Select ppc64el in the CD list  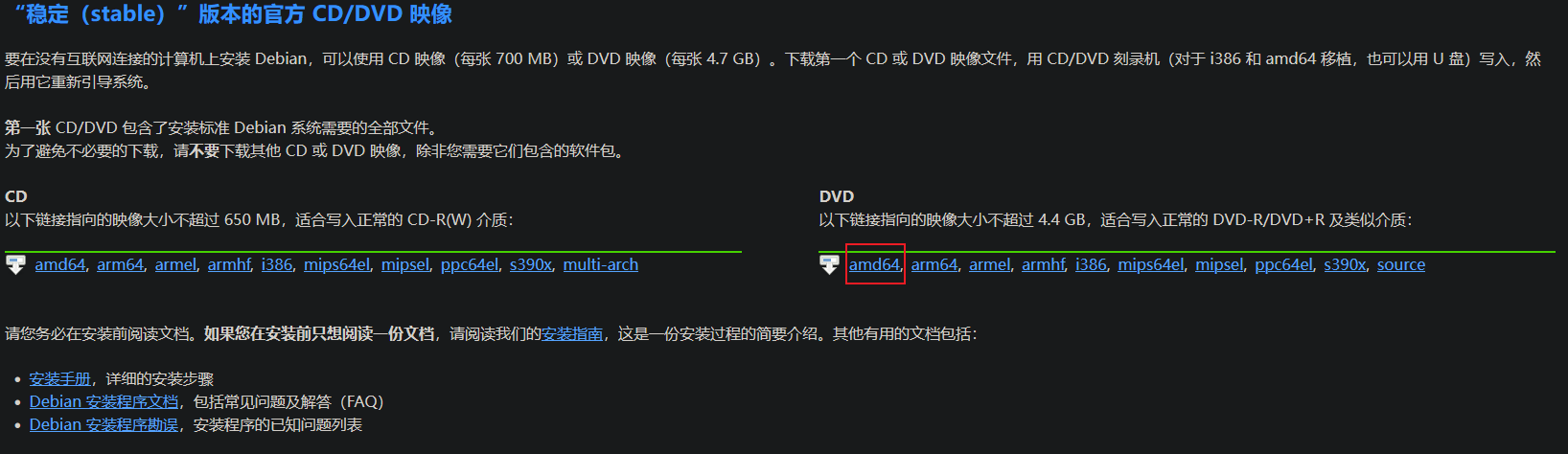click(x=470, y=265)
